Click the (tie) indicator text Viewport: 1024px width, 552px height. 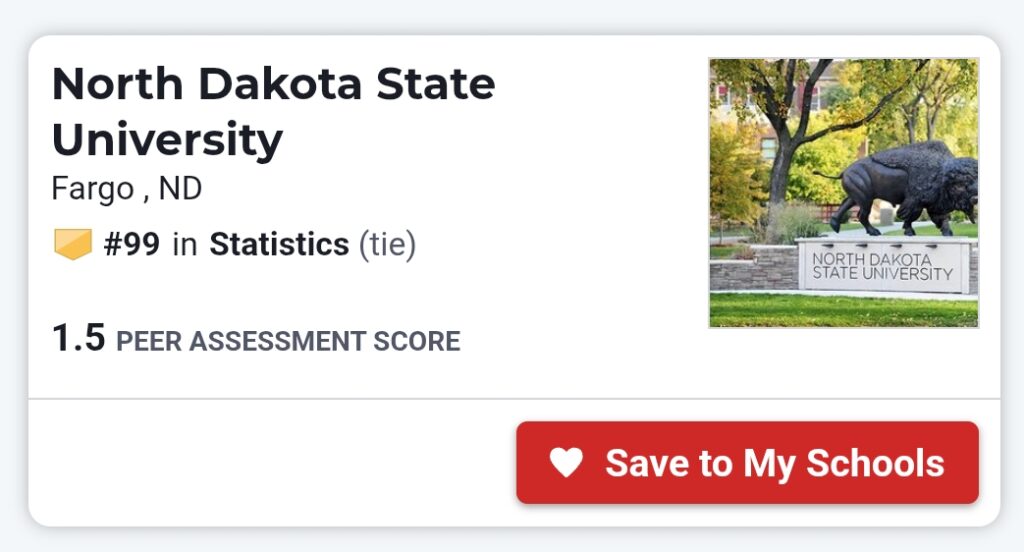(x=387, y=244)
